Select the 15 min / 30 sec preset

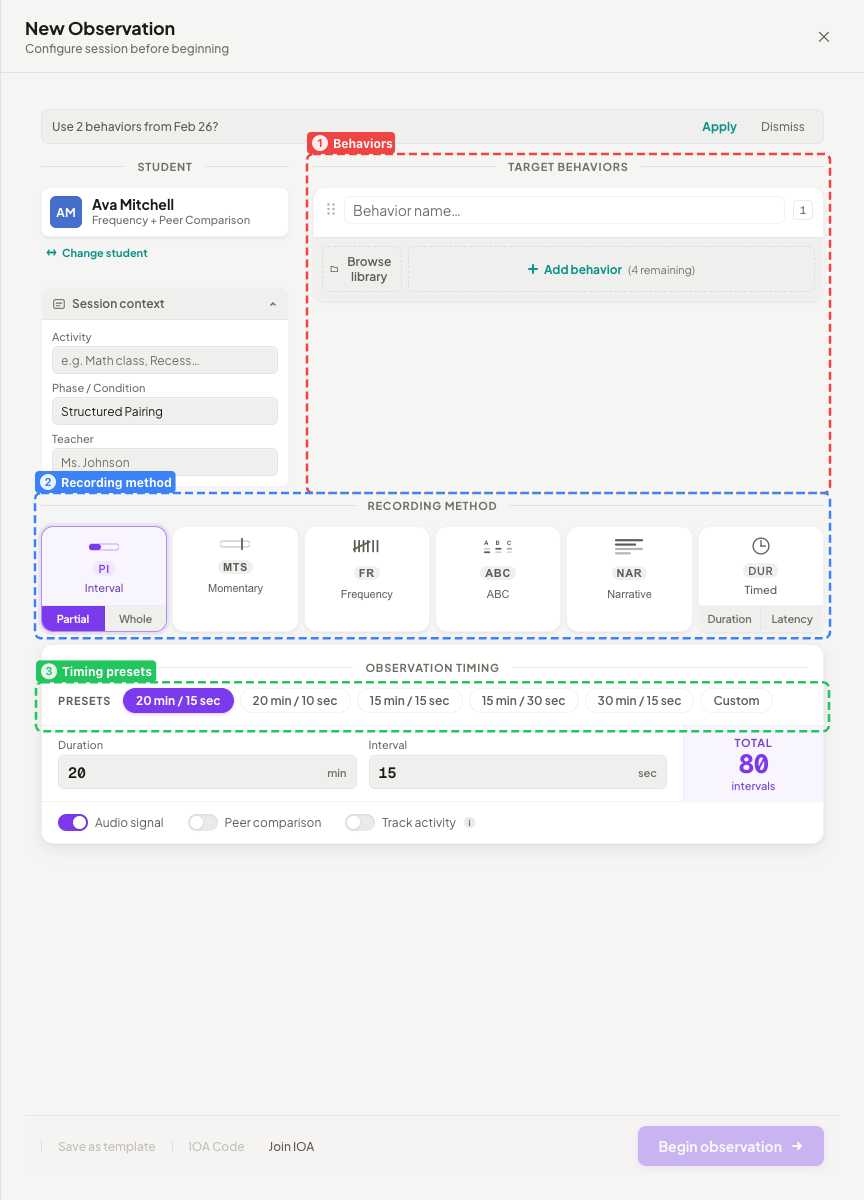(523, 700)
